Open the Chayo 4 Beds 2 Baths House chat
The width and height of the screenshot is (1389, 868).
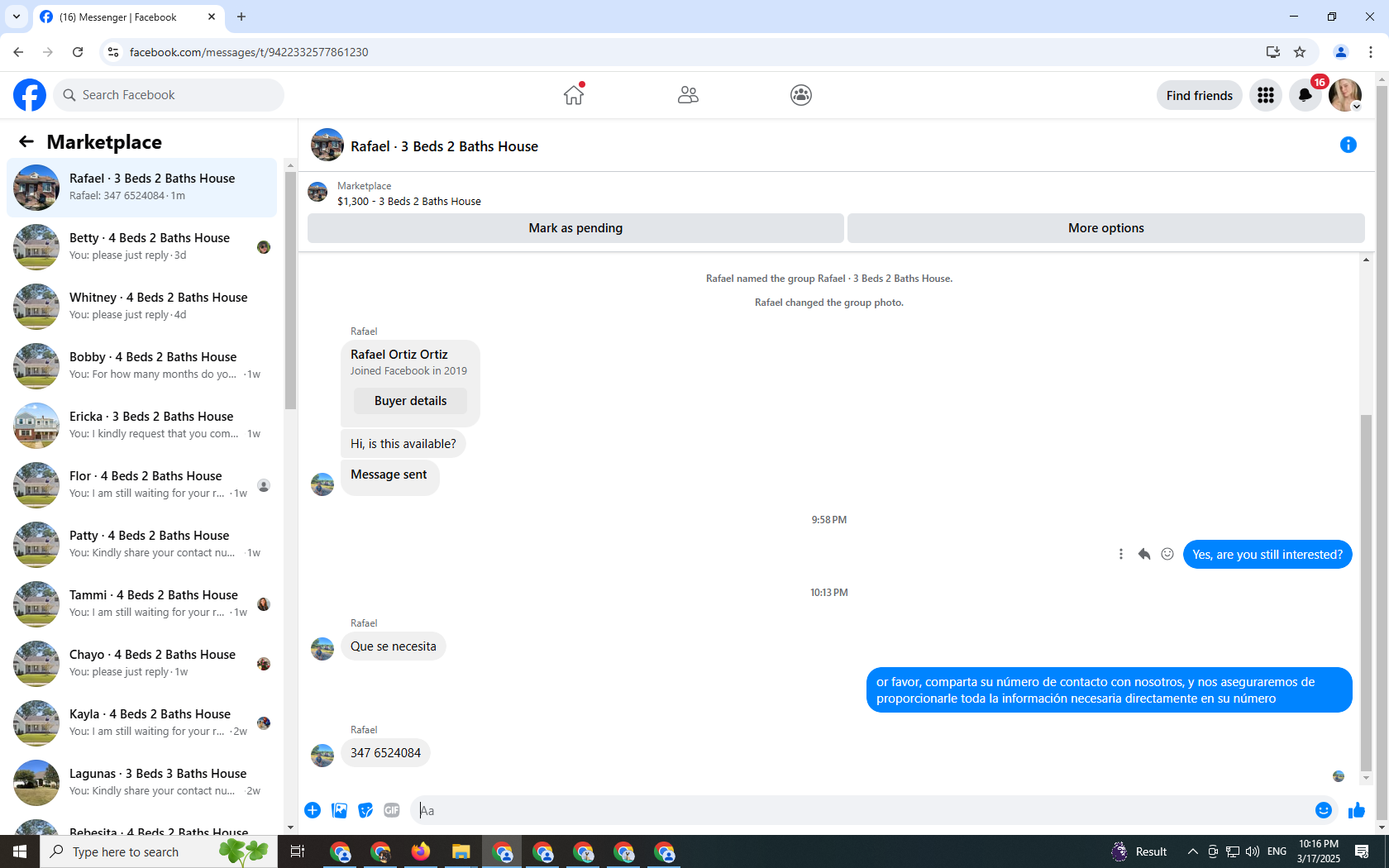point(142,664)
